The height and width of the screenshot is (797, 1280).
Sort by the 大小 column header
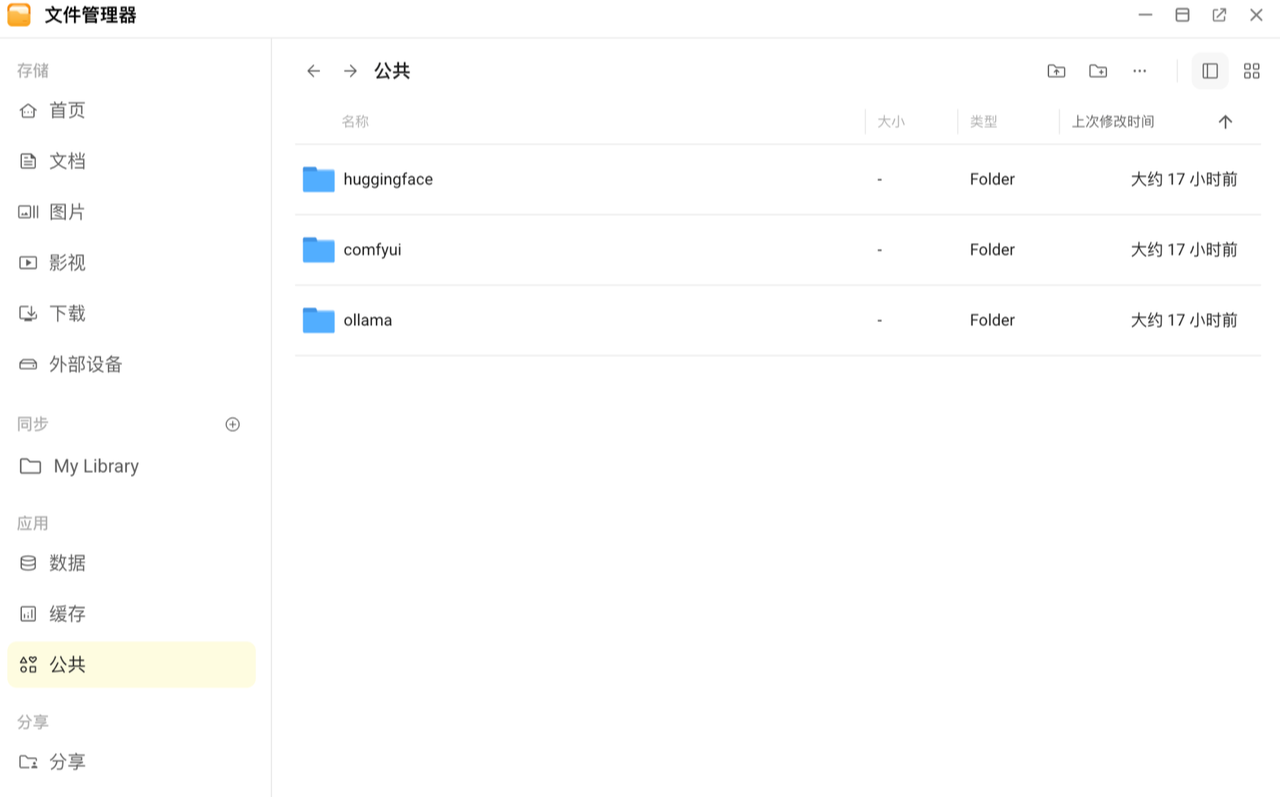point(891,122)
